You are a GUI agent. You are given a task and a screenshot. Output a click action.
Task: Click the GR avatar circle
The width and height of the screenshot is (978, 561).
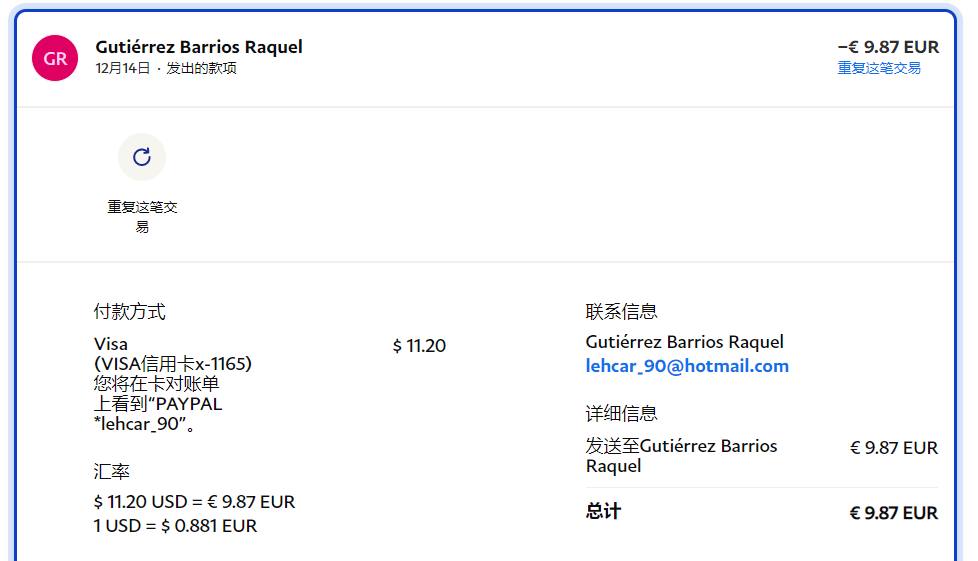(55, 58)
